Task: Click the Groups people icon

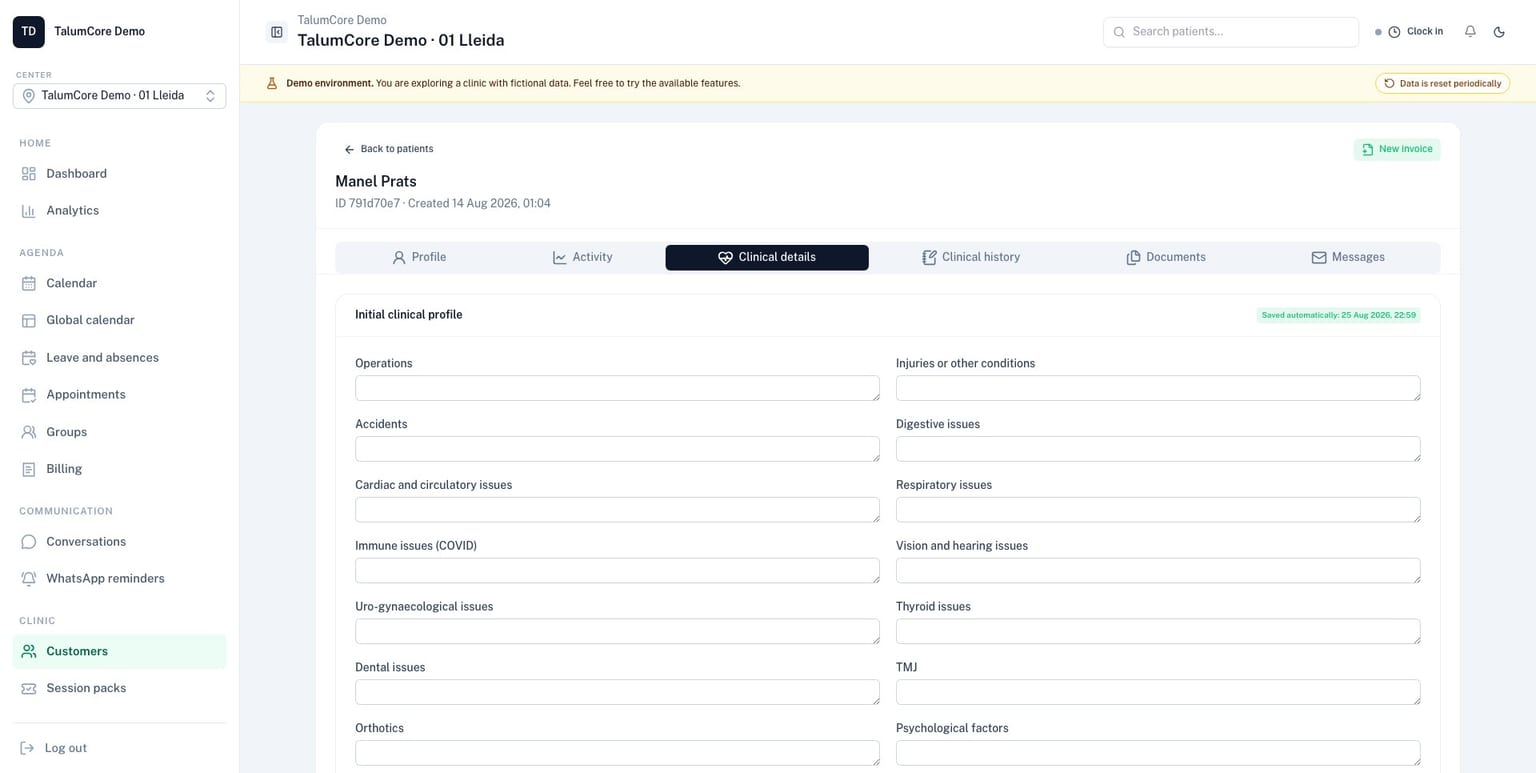Action: point(29,432)
